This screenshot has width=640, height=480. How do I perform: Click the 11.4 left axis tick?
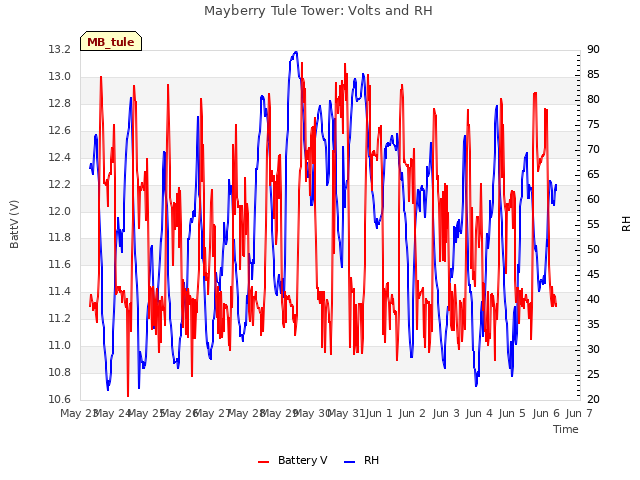tap(60, 291)
